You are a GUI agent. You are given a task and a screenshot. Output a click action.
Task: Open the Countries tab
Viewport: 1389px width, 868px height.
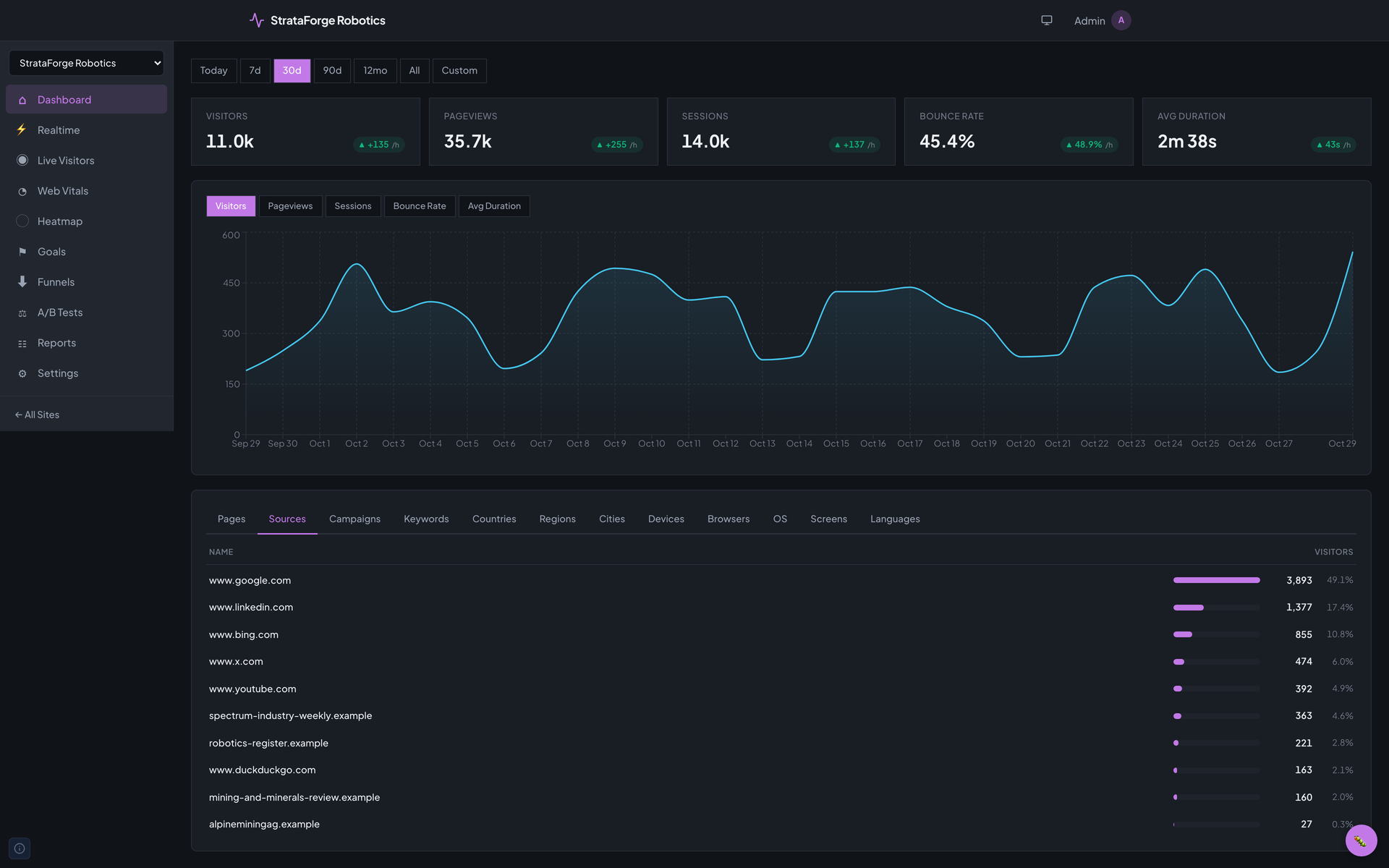click(x=494, y=519)
